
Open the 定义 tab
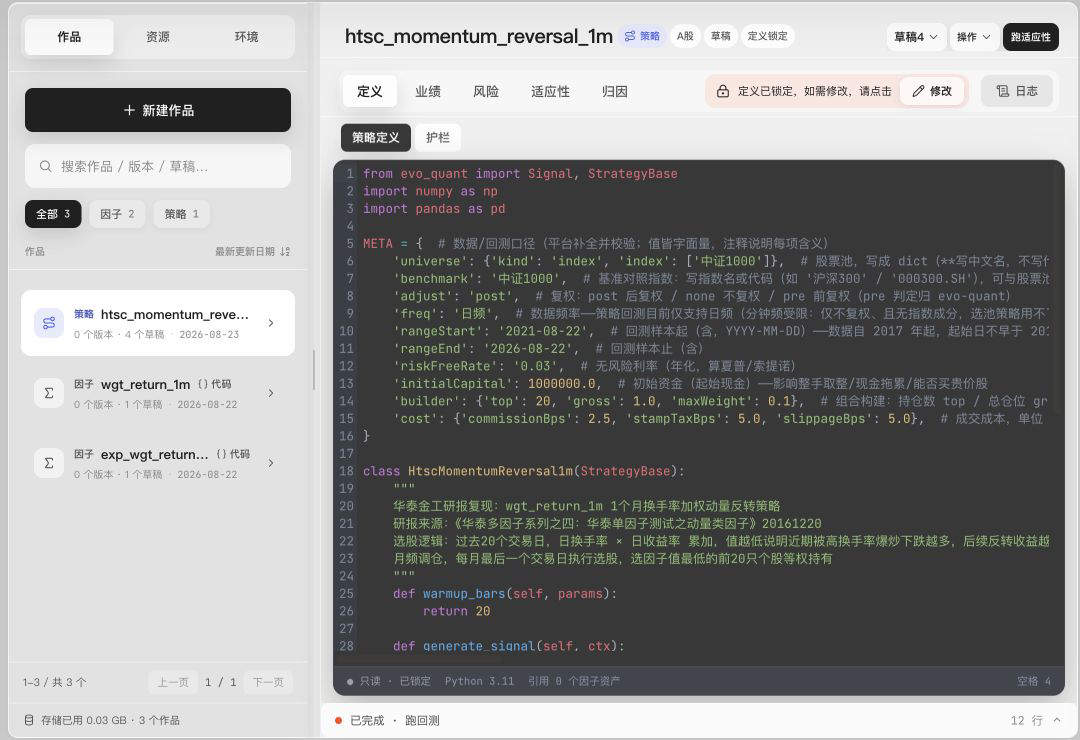pos(370,91)
